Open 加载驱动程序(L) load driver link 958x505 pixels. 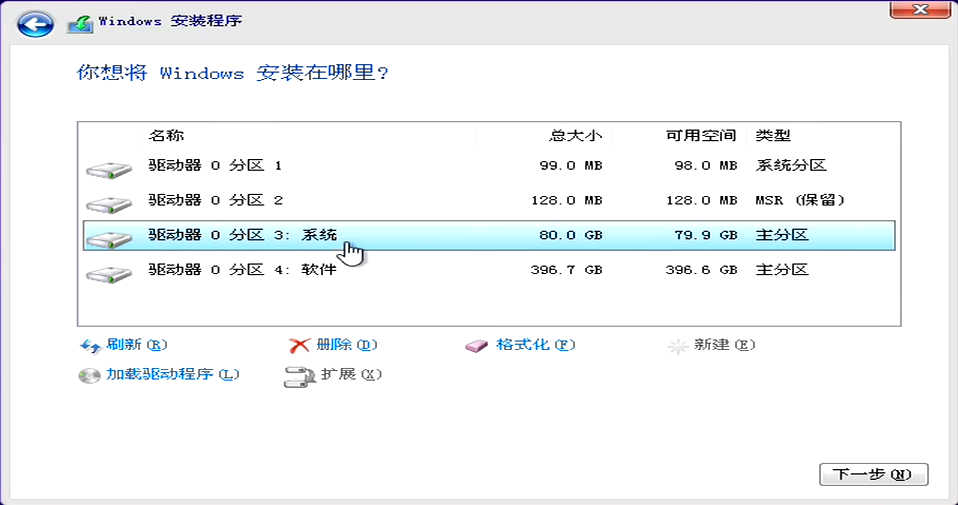[173, 375]
